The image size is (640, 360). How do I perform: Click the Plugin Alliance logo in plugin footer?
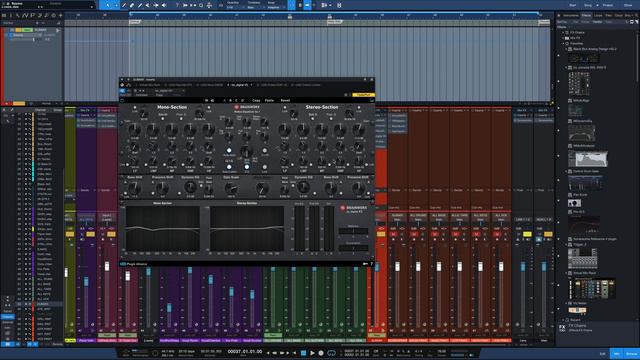[133, 264]
